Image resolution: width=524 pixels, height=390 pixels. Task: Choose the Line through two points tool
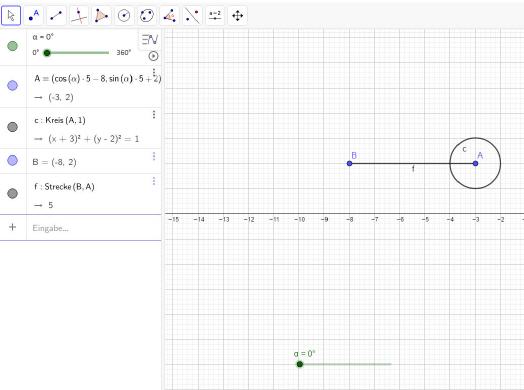tap(56, 15)
